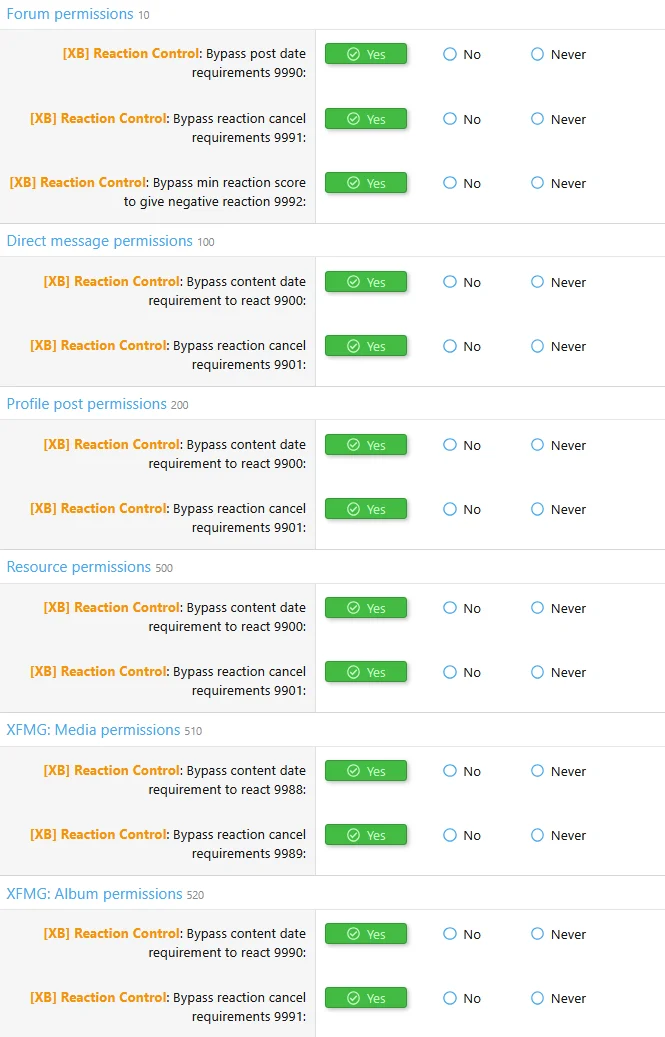Select Never for Bypass reaction cancel requirements 9991
Viewport: 665px width, 1037px height.
[537, 119]
